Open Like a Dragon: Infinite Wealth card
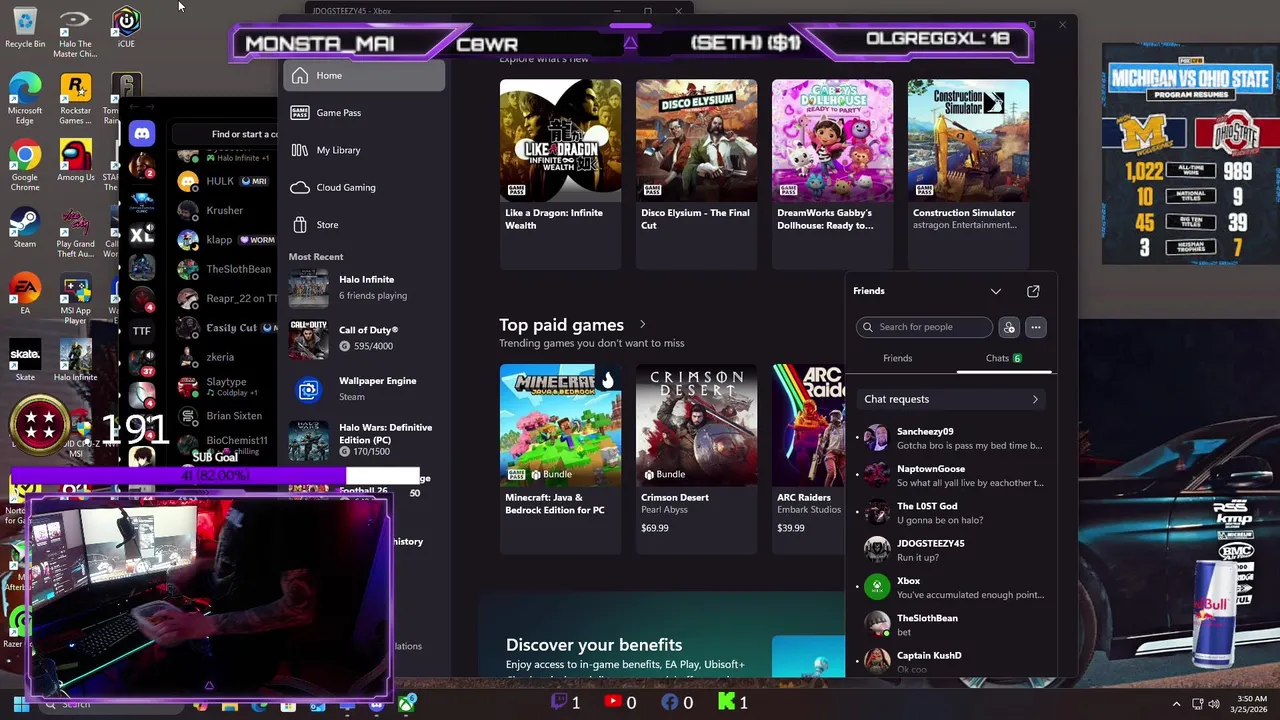Viewport: 1280px width, 720px height. point(560,174)
